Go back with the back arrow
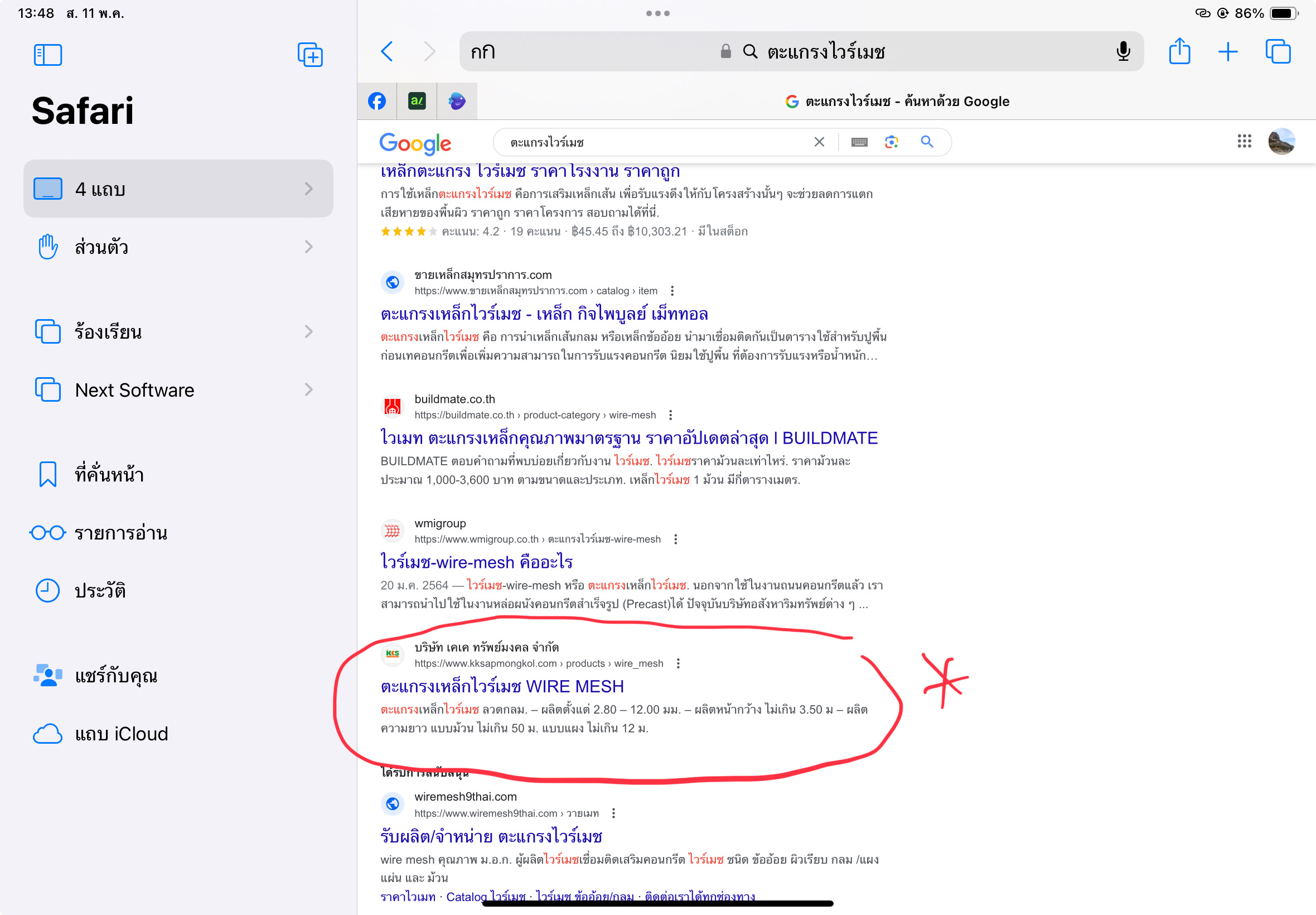Screen dimensions: 1316x915 [x=388, y=51]
